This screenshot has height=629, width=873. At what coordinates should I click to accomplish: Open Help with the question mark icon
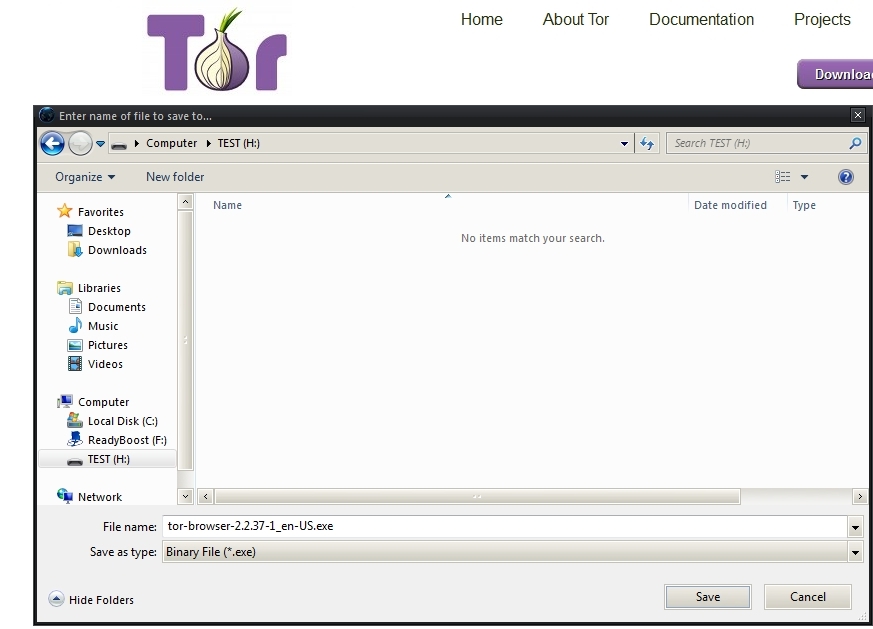845,177
